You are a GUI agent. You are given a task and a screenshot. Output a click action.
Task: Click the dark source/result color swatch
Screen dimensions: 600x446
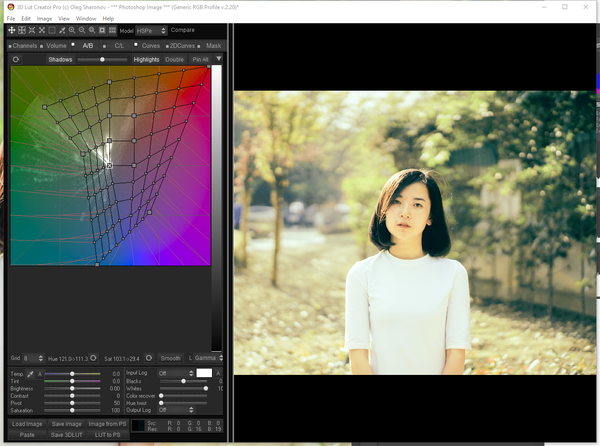click(138, 425)
